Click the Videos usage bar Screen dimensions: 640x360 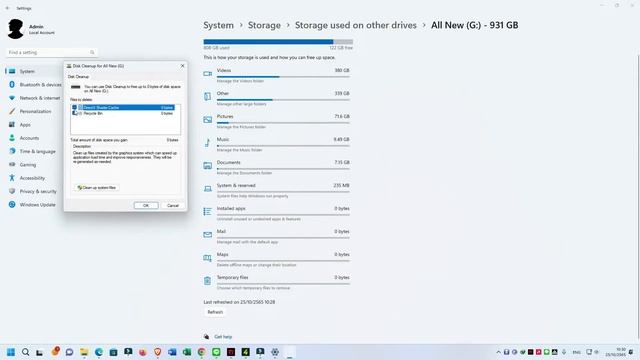point(283,77)
